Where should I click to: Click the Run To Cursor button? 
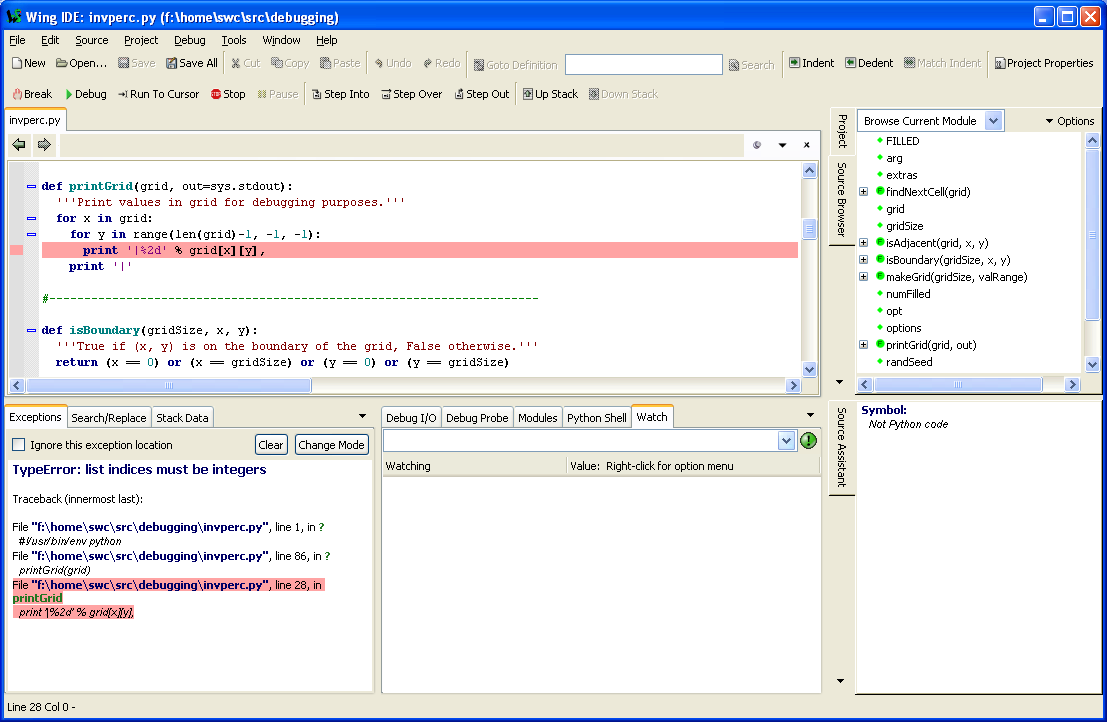[158, 94]
